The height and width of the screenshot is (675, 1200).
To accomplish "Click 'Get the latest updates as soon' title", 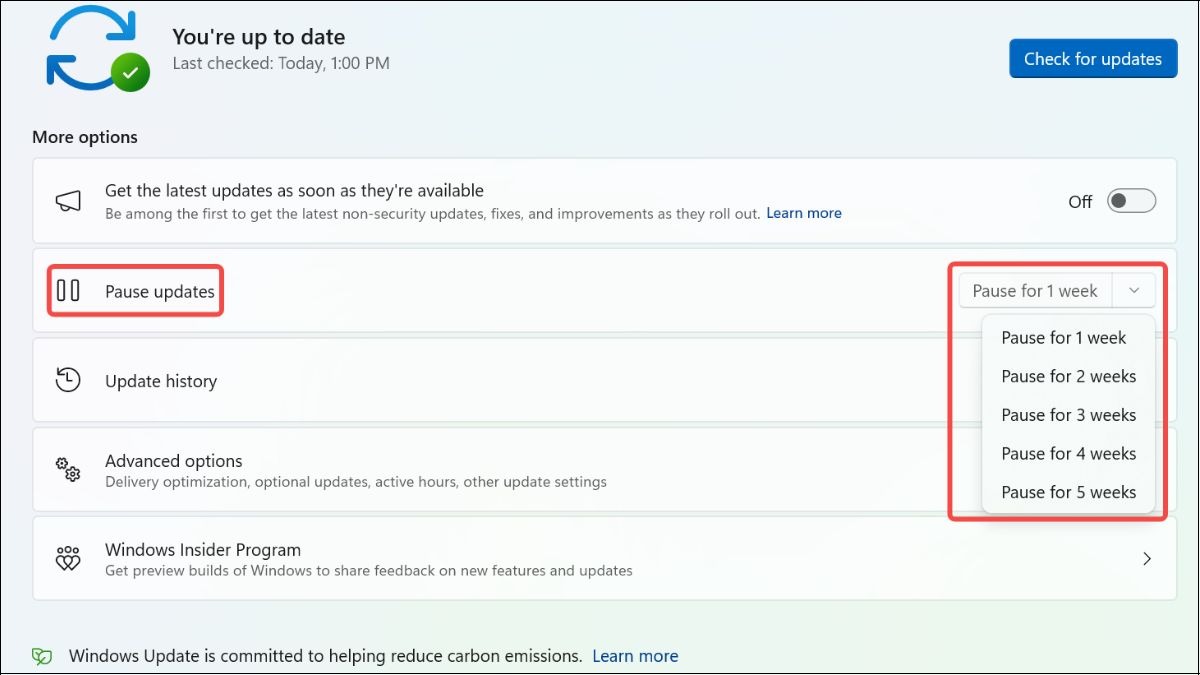I will click(x=294, y=190).
